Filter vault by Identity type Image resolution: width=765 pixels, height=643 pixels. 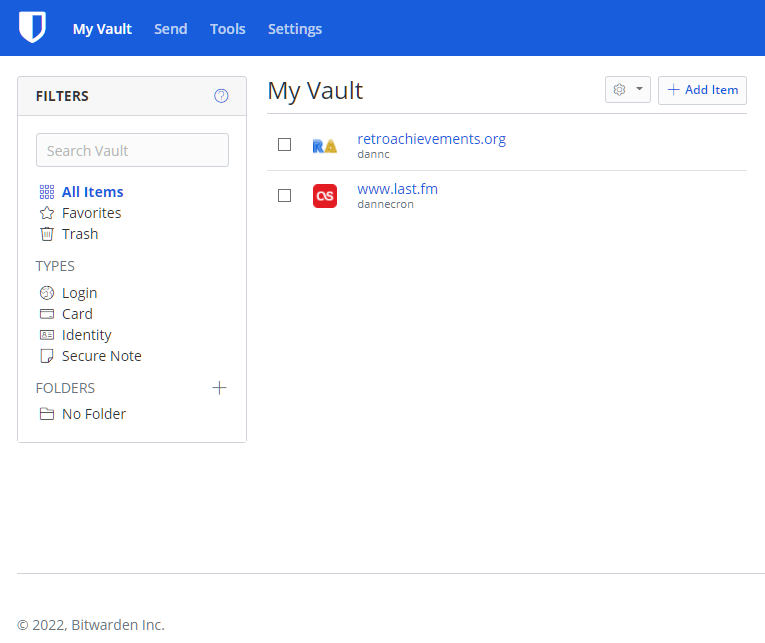click(86, 335)
